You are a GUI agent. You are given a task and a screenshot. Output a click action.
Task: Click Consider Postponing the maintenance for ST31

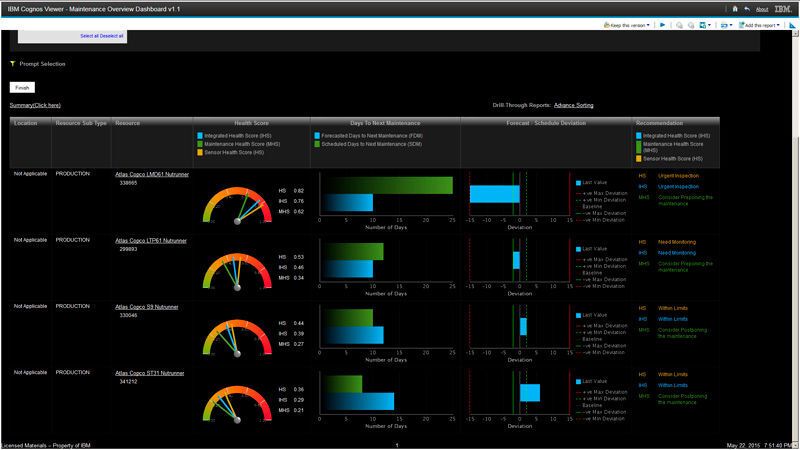(683, 399)
